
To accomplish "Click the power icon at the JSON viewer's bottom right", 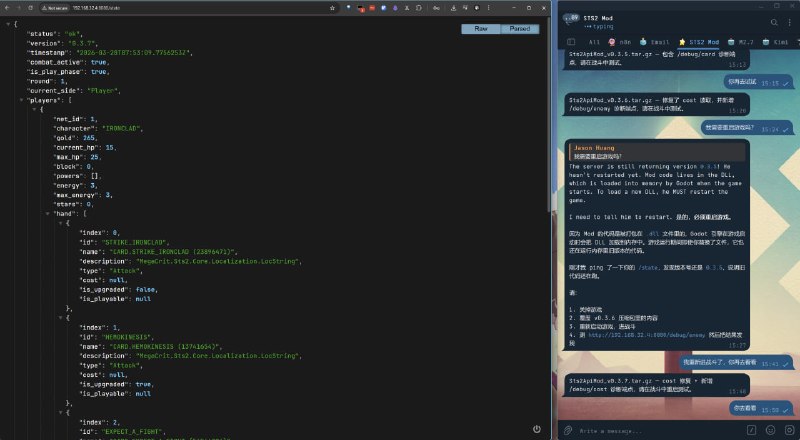I will point(537,429).
